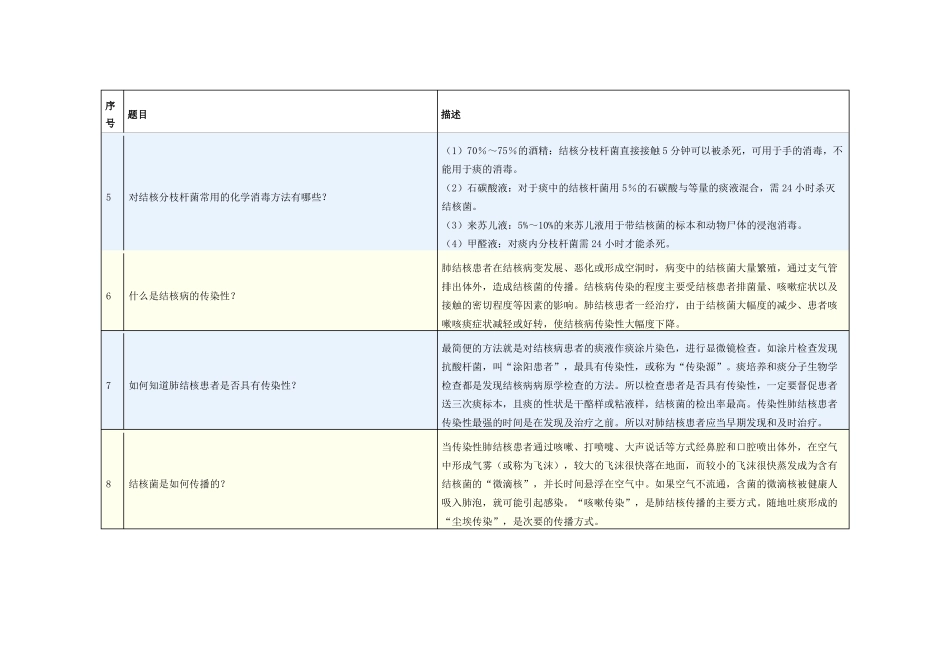Click question 对结核分枝杆菌常用的化学消毒方法有哪些
Viewport: 950px width, 672px height.
click(x=228, y=198)
